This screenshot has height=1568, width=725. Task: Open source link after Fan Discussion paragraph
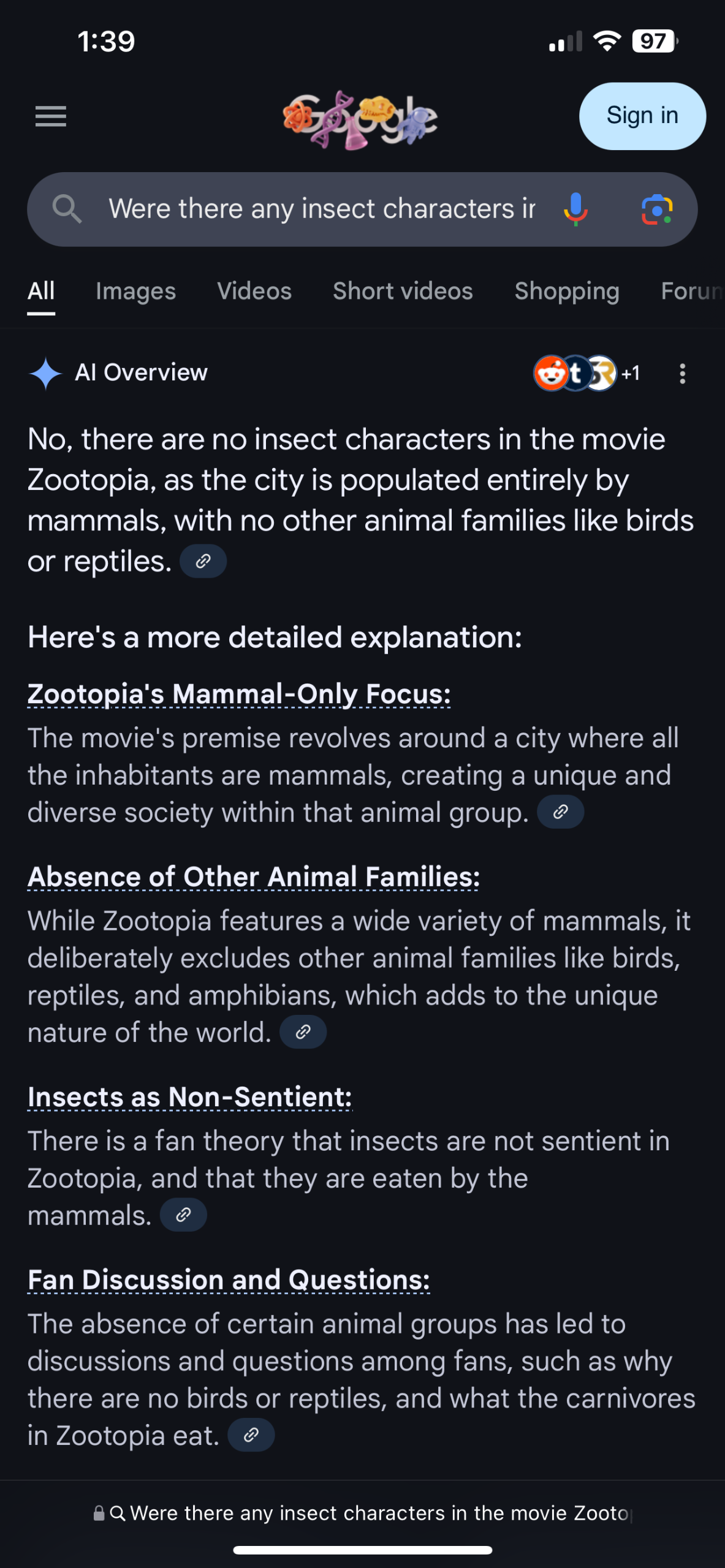click(x=251, y=1435)
